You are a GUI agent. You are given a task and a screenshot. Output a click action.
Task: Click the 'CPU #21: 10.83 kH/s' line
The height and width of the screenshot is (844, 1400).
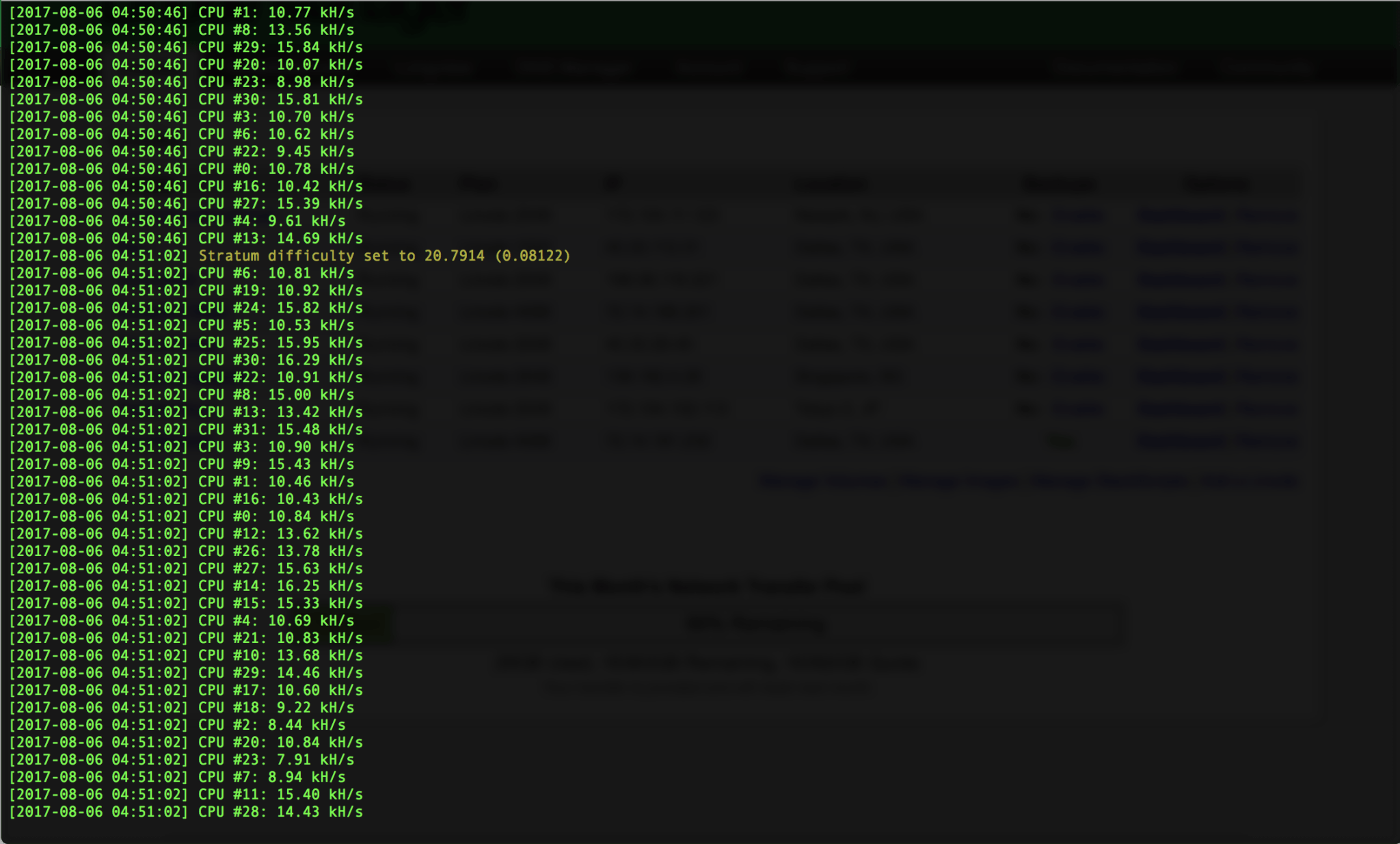(185, 638)
